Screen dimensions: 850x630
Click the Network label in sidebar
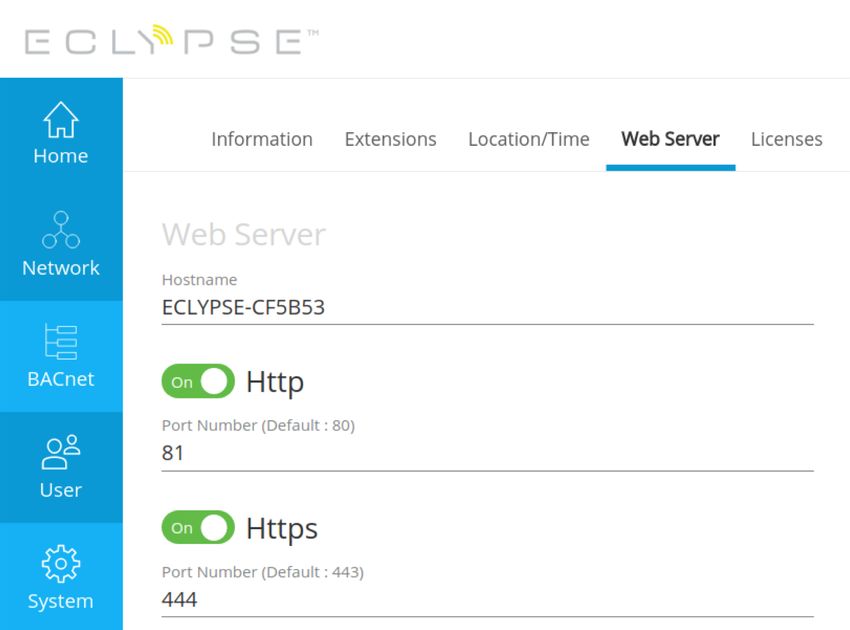(61, 268)
